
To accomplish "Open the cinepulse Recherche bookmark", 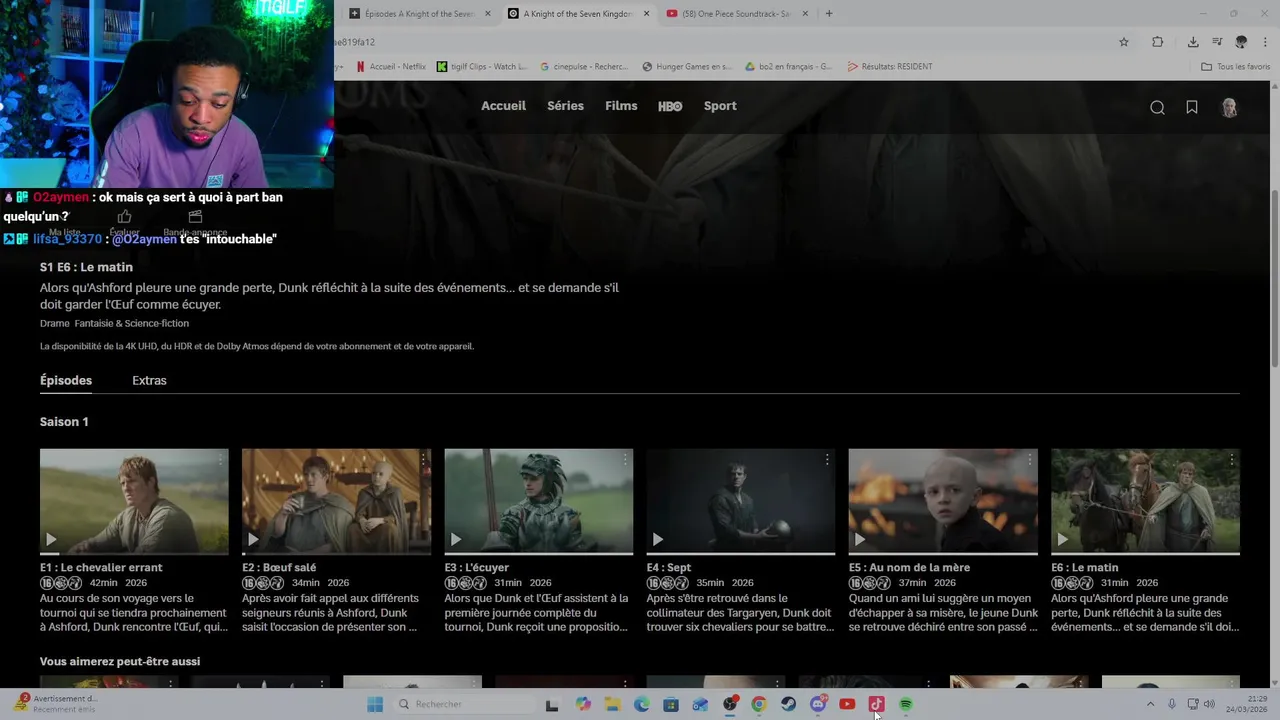I will pyautogui.click(x=584, y=67).
